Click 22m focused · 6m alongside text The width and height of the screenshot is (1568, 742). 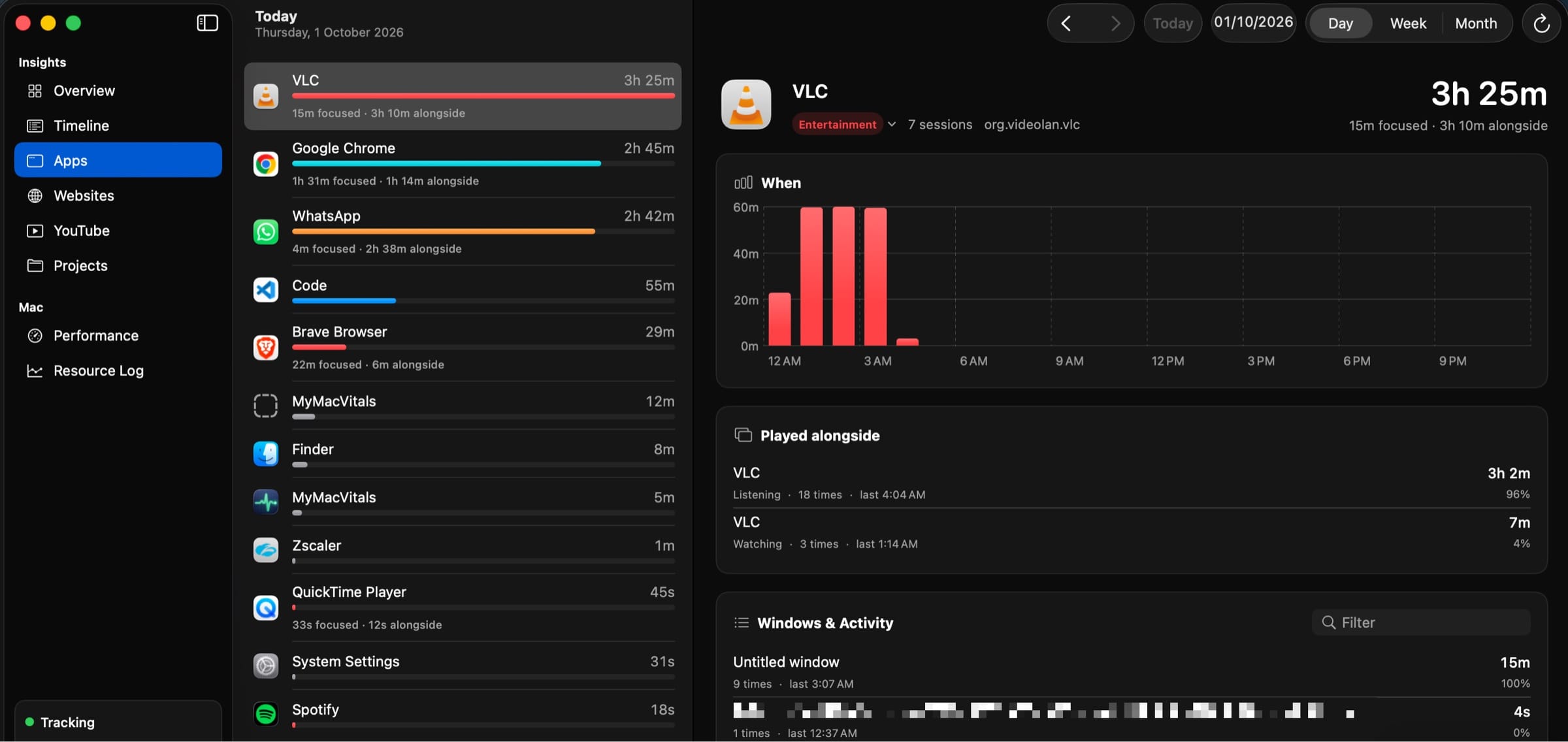368,364
